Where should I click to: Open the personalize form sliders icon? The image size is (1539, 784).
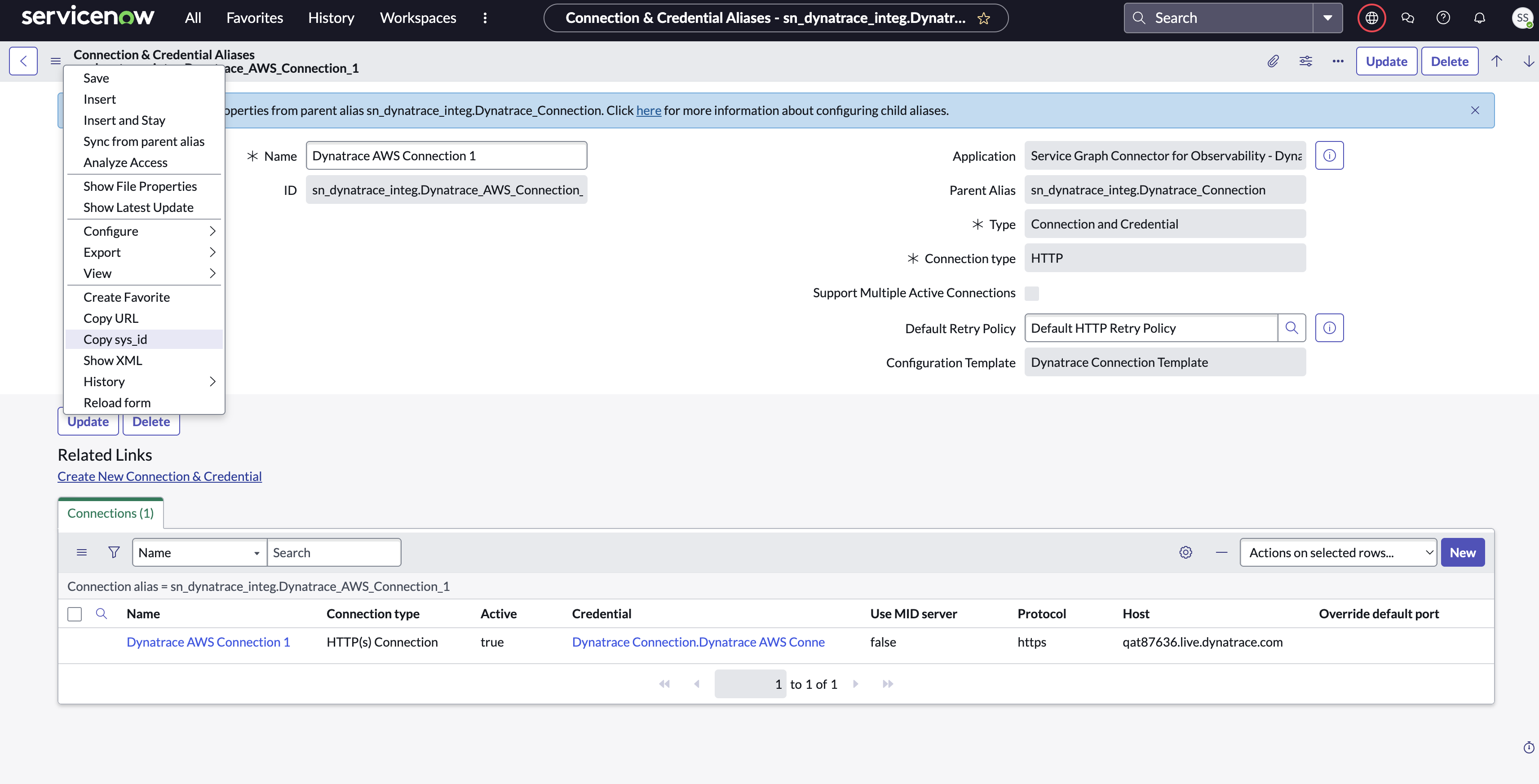(x=1306, y=61)
